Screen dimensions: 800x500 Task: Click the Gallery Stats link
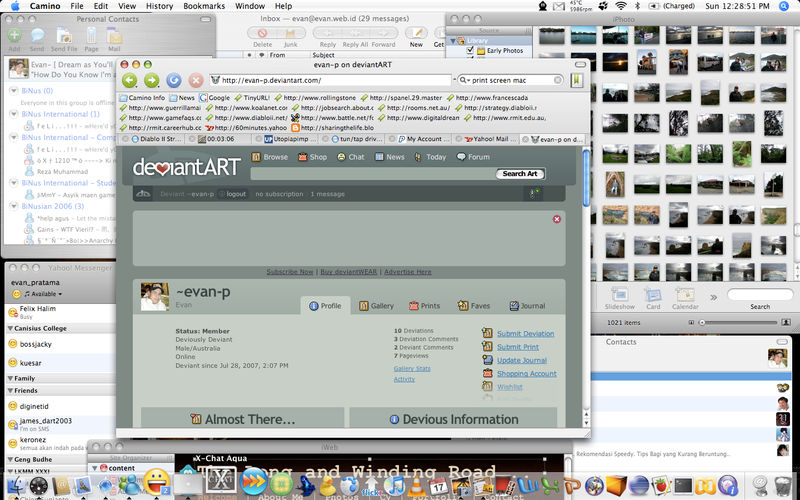click(412, 368)
